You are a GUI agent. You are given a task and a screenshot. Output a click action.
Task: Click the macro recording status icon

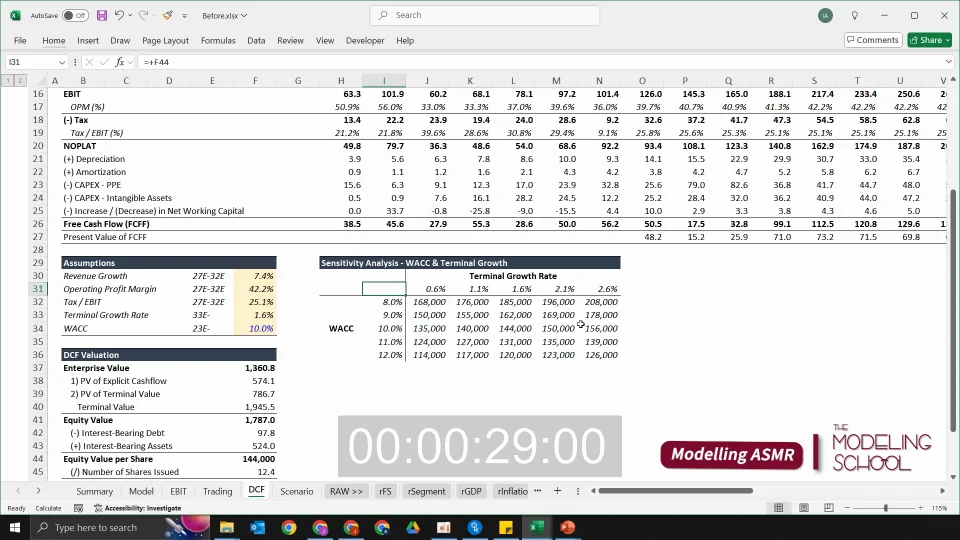coord(78,508)
